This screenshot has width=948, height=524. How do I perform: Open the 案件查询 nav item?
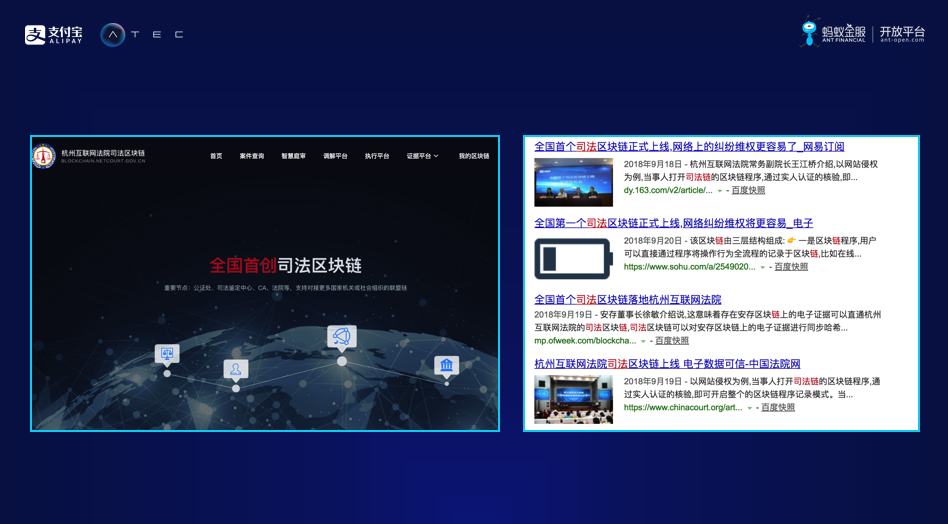[x=252, y=156]
